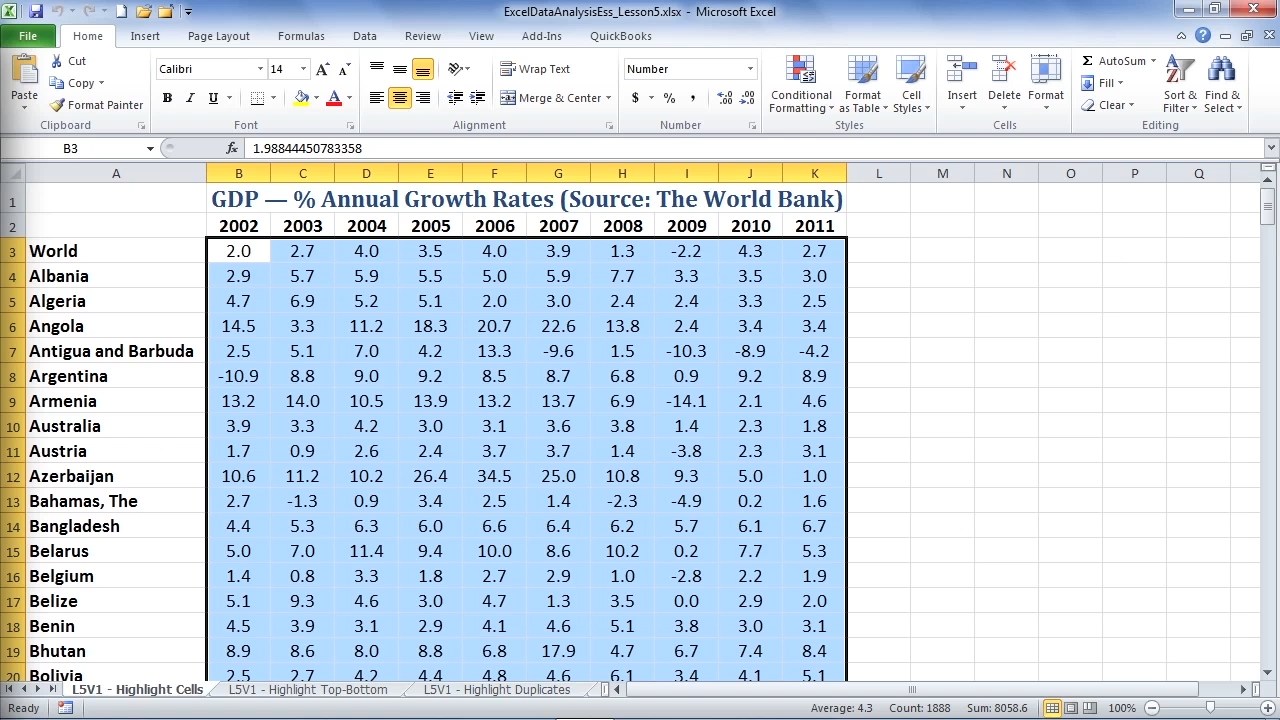Open the File tab
The width and height of the screenshot is (1280, 720).
pos(28,36)
